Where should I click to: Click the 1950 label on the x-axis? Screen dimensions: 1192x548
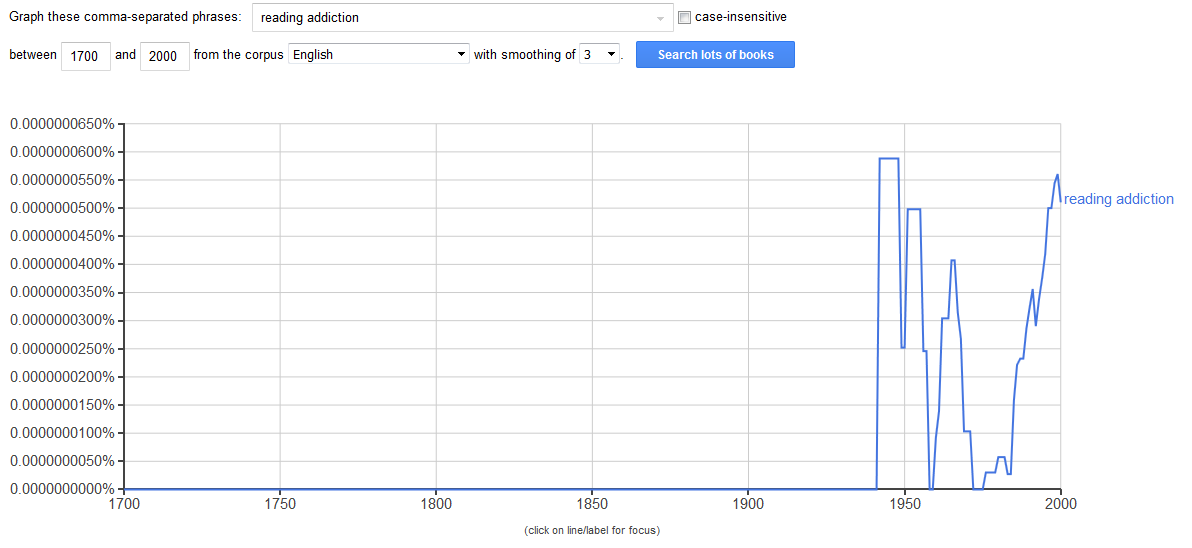tap(905, 503)
